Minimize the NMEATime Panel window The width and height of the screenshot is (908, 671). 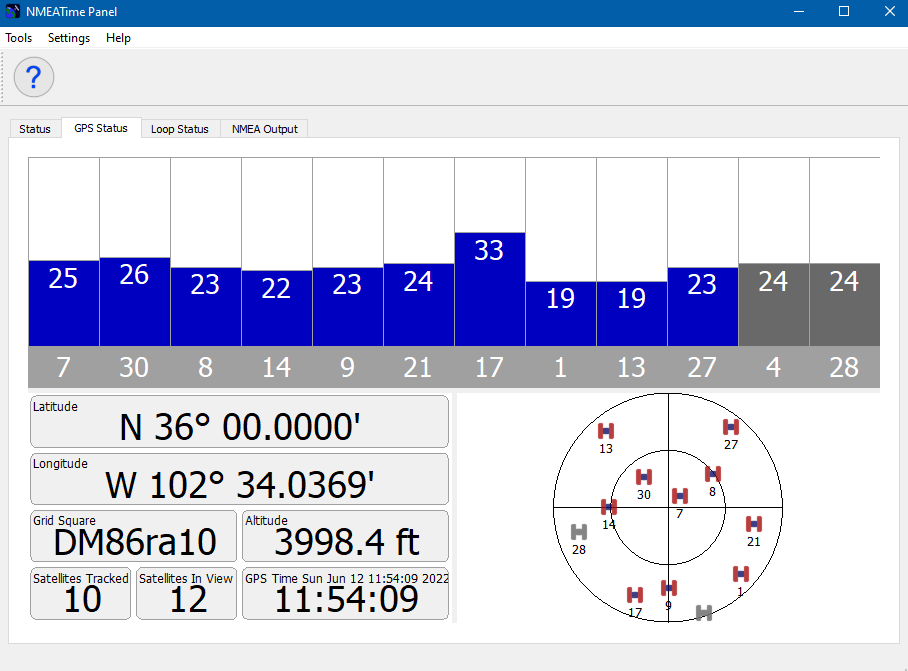tap(799, 12)
